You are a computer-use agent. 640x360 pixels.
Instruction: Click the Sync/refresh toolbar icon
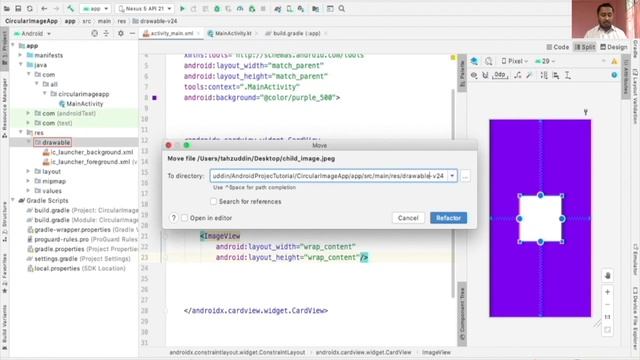30,9
